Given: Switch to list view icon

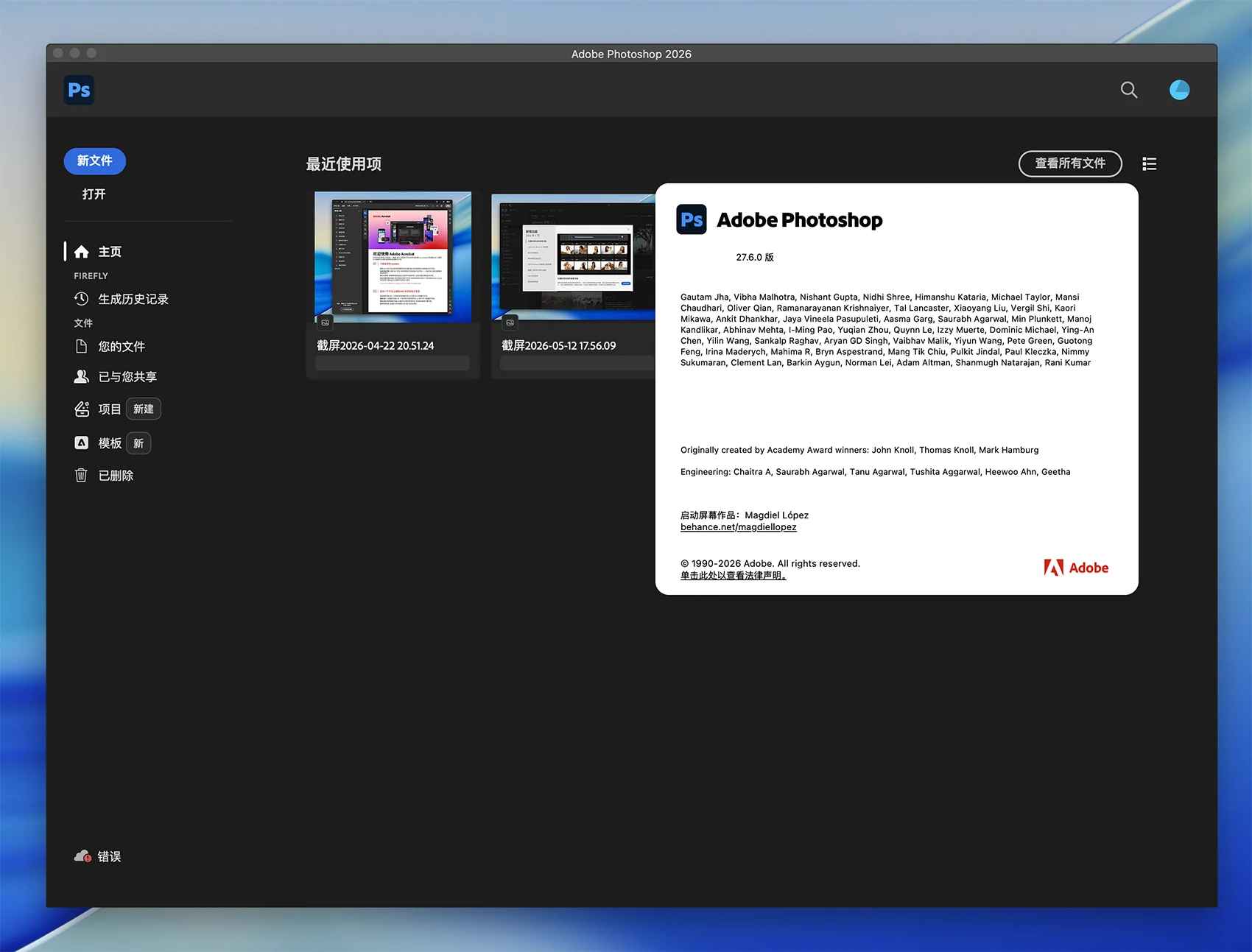Looking at the screenshot, I should (1149, 163).
